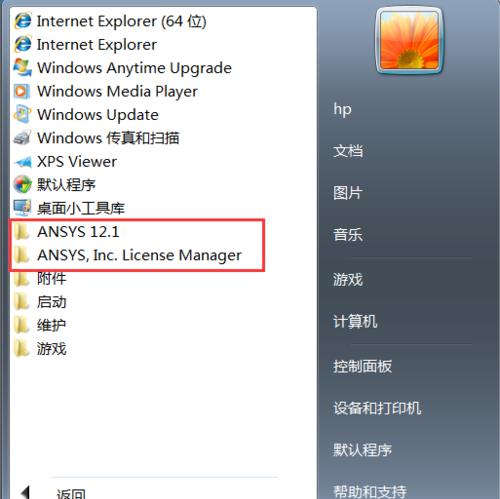Open Internet Explorer (64 位) label
The width and height of the screenshot is (500, 499).
pyautogui.click(x=122, y=21)
